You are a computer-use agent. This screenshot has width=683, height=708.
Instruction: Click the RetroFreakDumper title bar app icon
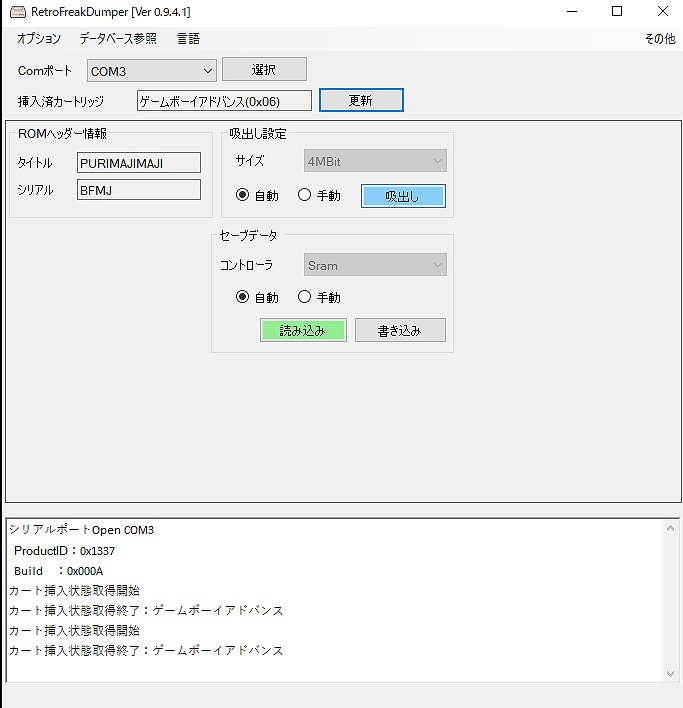click(x=18, y=12)
